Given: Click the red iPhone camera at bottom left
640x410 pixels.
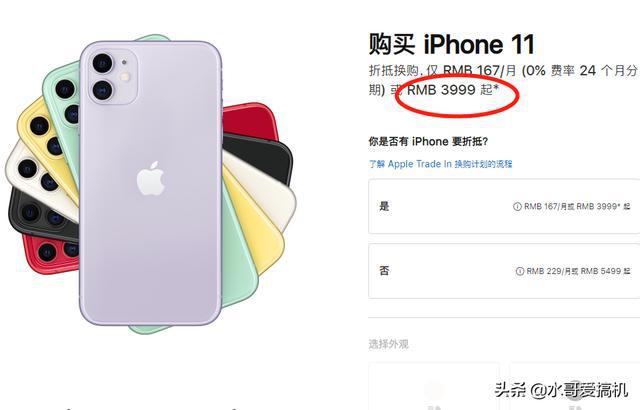Looking at the screenshot, I should click(x=57, y=251).
